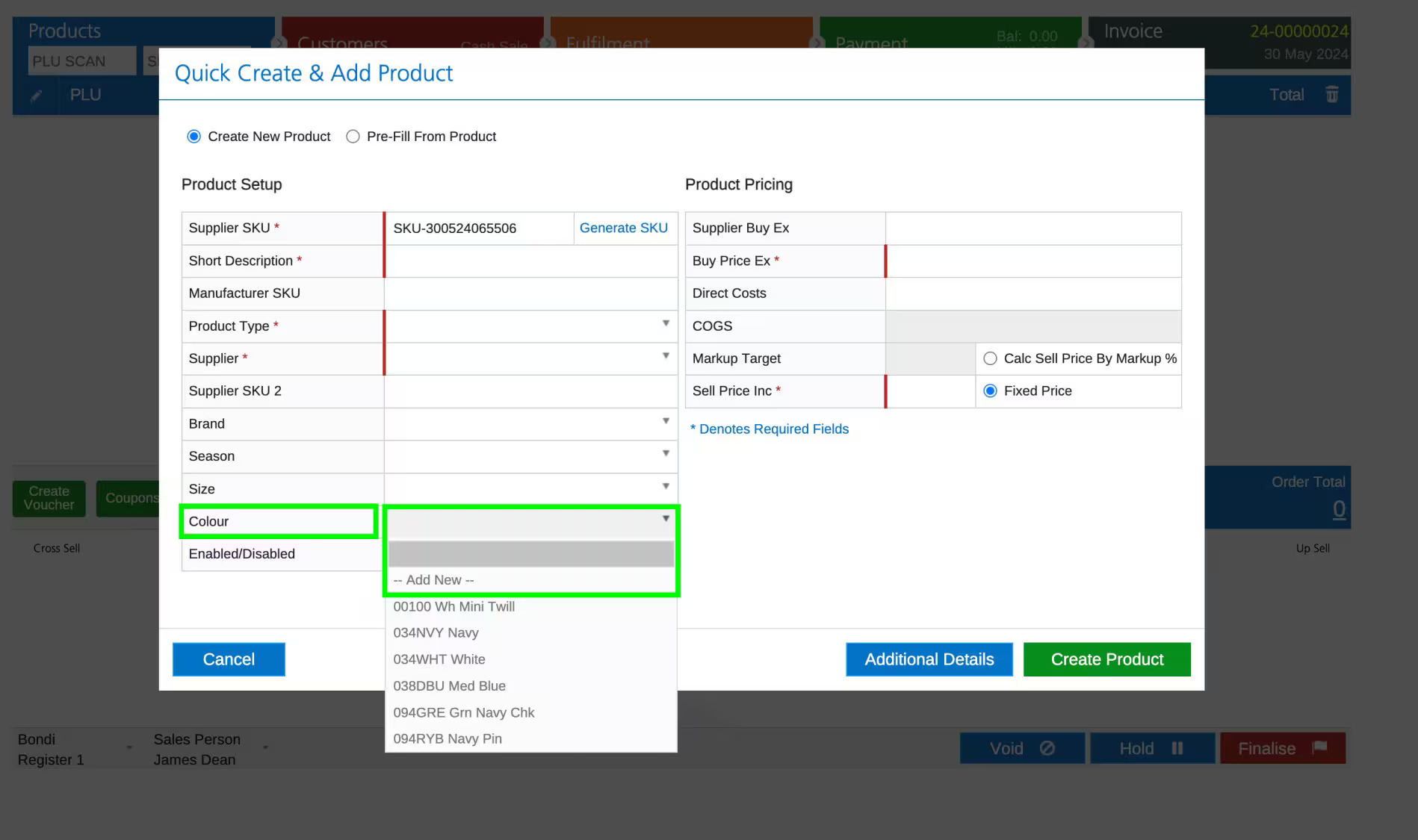
Task: Choose Pre-Fill From Product option
Action: [x=353, y=137]
